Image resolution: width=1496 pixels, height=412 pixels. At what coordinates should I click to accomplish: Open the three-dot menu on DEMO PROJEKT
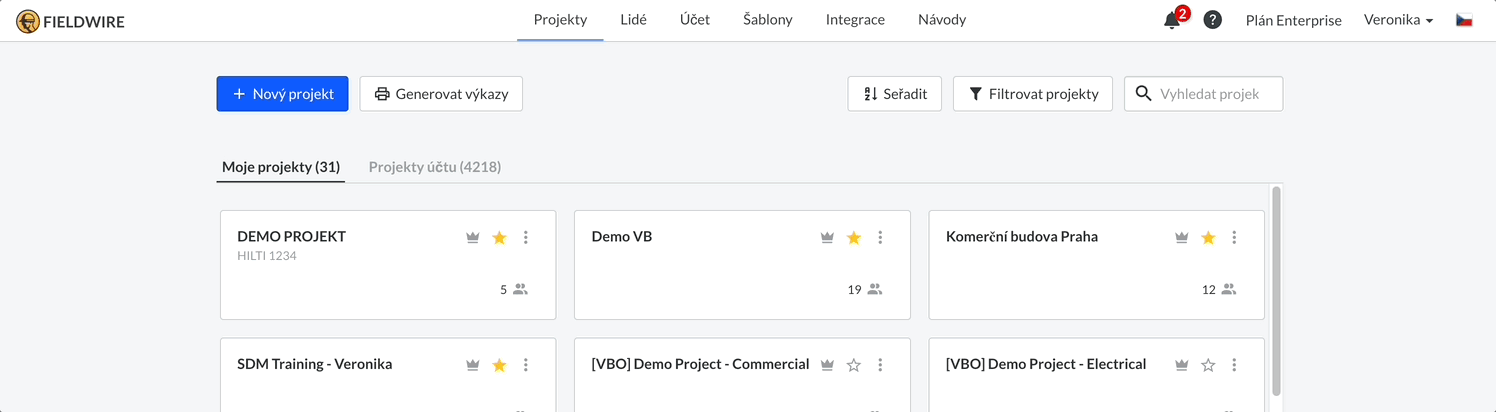[526, 237]
